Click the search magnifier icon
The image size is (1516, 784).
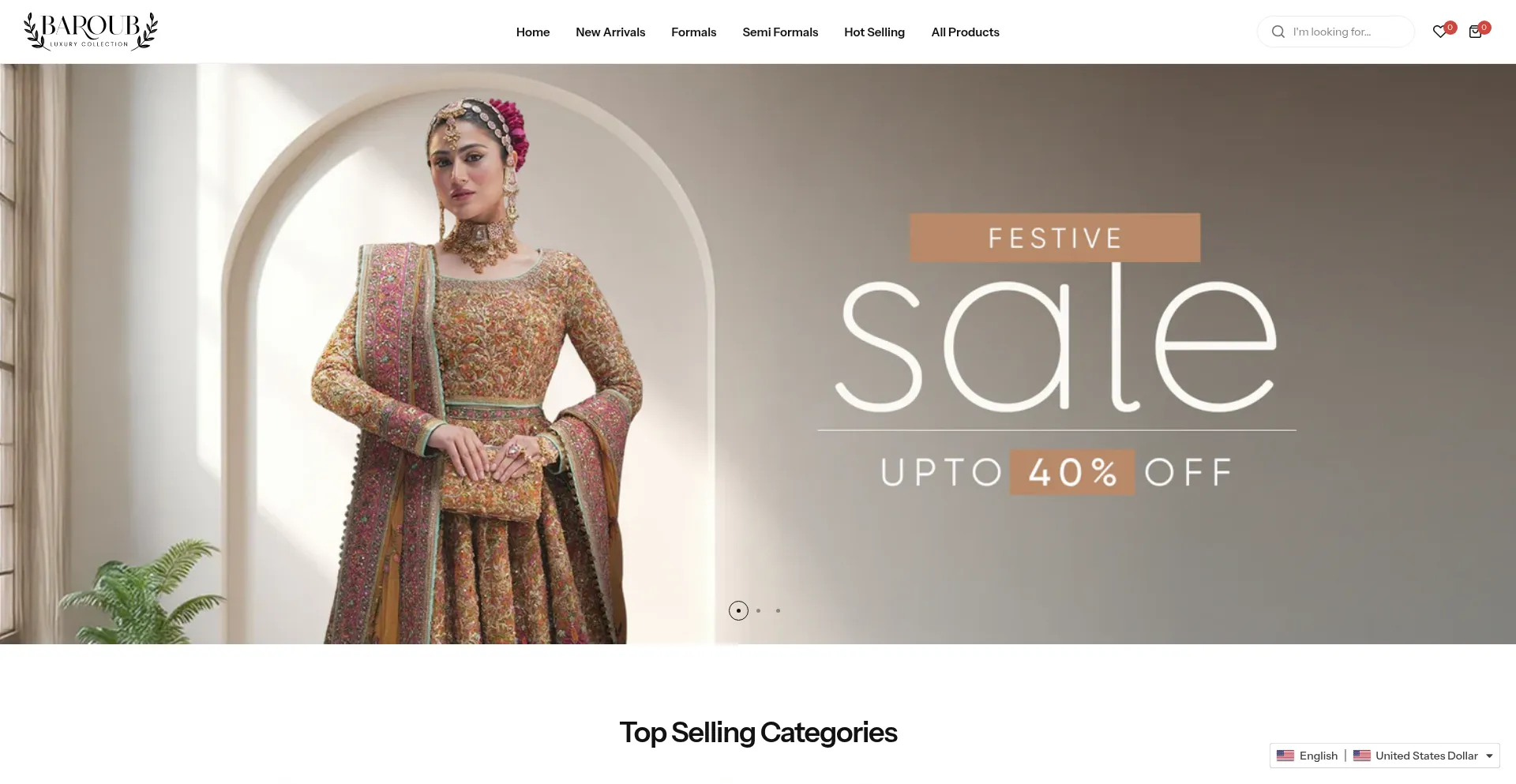1278,32
